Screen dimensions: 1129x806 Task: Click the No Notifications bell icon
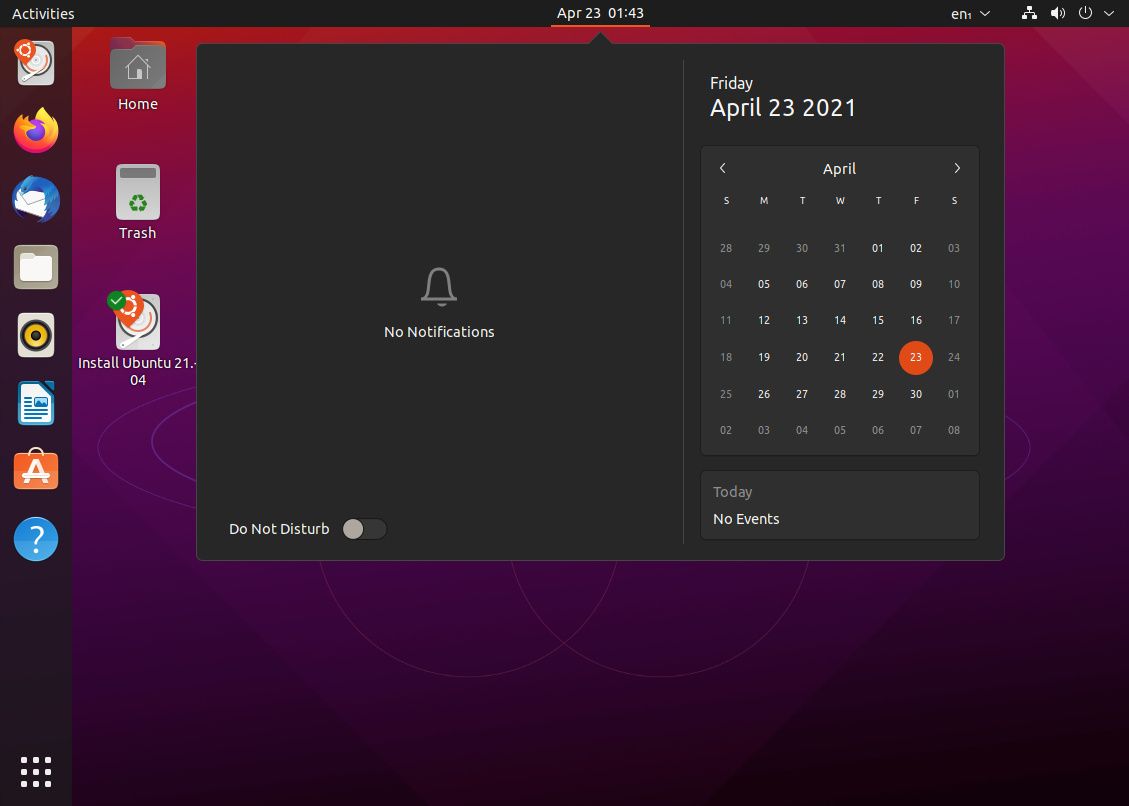[x=438, y=287]
